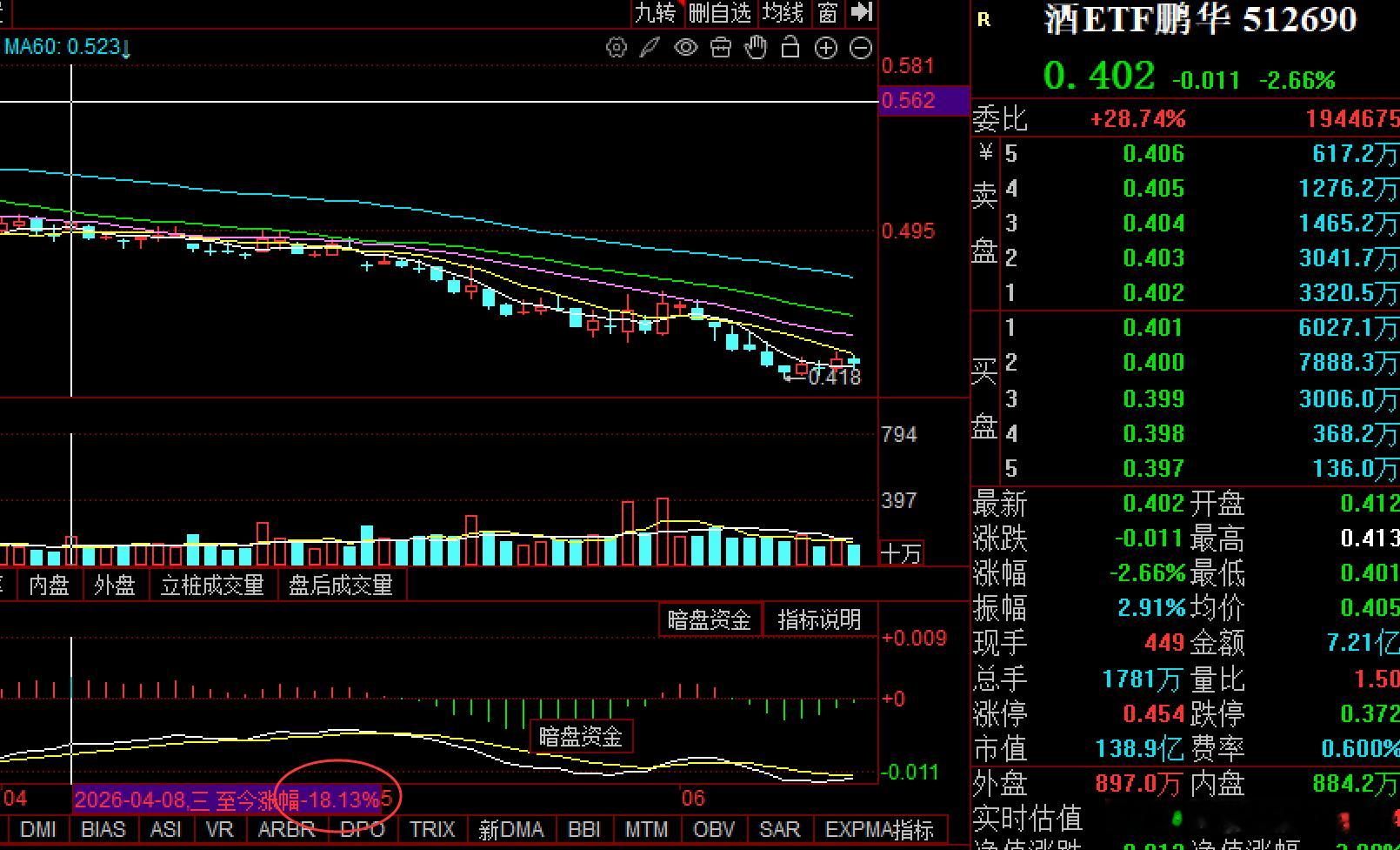The image size is (1400, 850).
Task: Click the arrow-to-bar collapse panel icon
Action: click(861, 12)
